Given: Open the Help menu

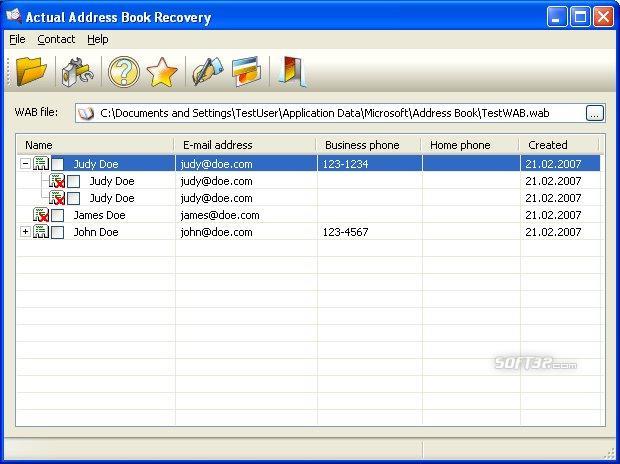Looking at the screenshot, I should click(98, 39).
